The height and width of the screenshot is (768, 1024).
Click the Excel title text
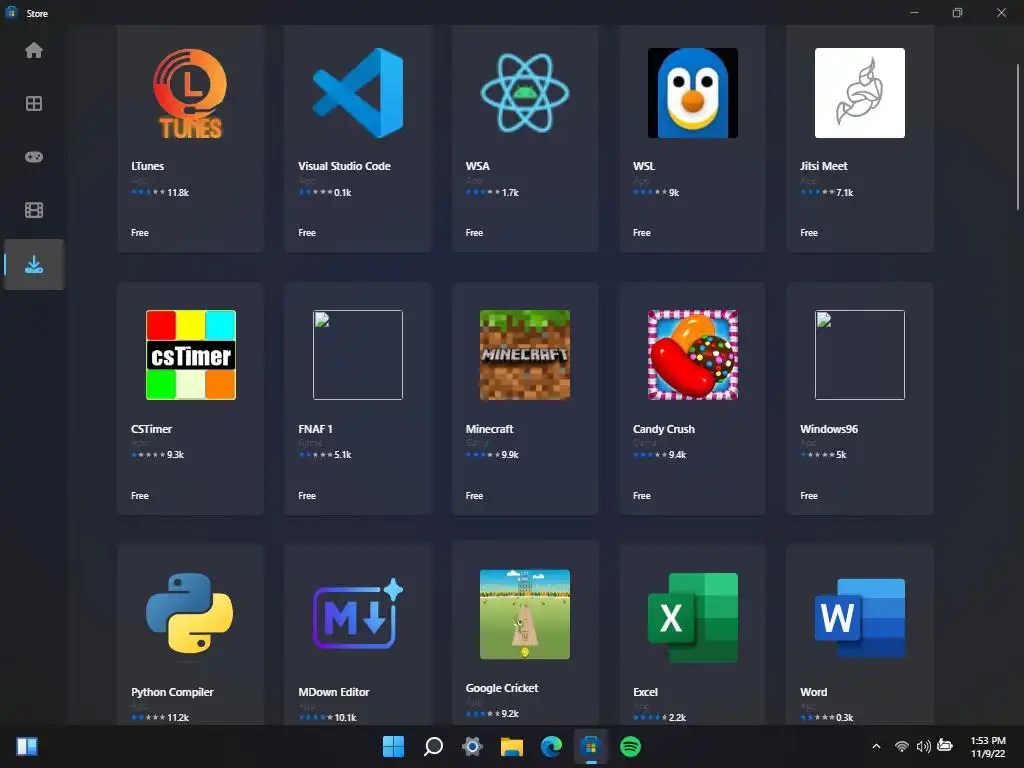point(645,692)
